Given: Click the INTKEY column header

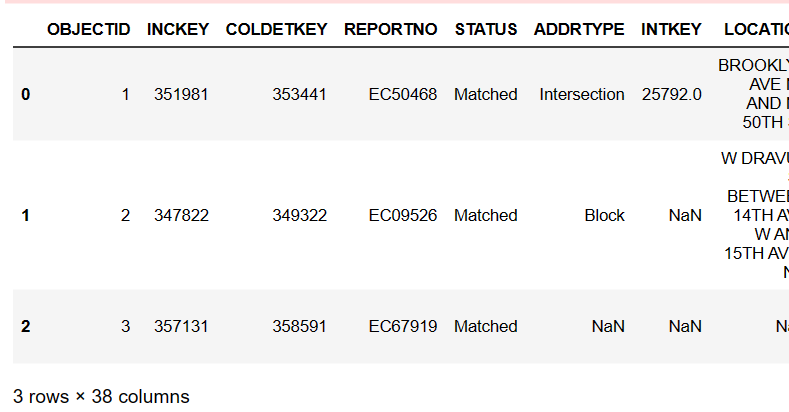Looking at the screenshot, I should [671, 29].
